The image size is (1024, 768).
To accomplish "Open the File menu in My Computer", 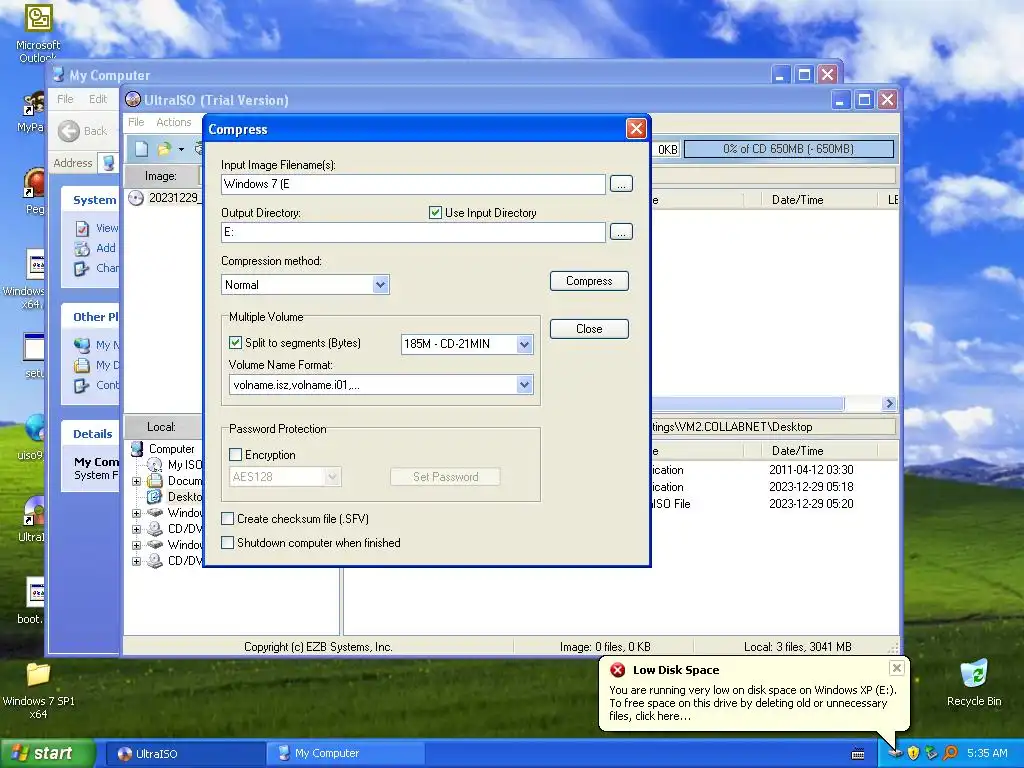I will point(65,99).
